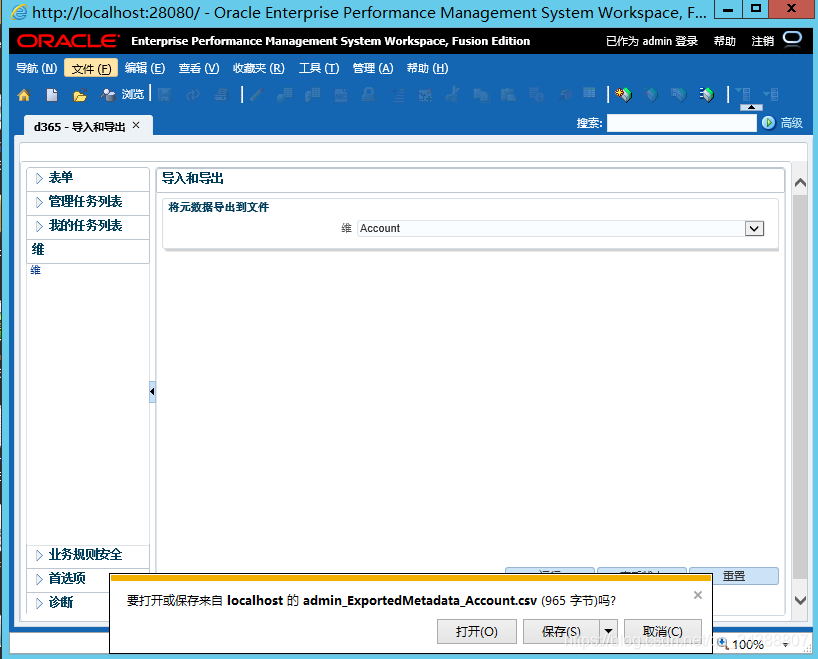Click the greyed-out grid table icon
Screen dimensions: 818x659
click(x=589, y=93)
